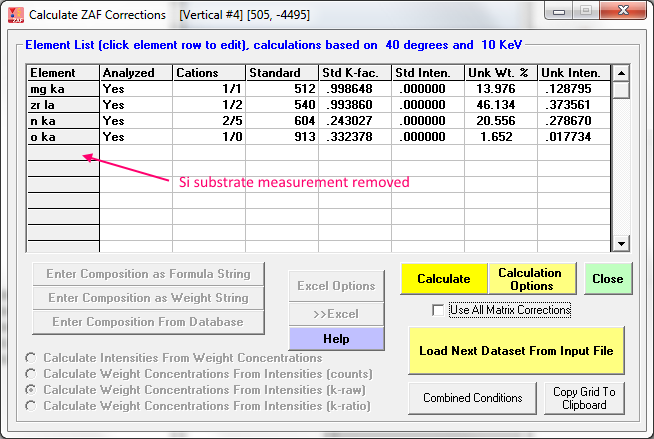This screenshot has width=654, height=439.
Task: Enable Use All Matrix Corrections checkbox
Action: point(438,311)
